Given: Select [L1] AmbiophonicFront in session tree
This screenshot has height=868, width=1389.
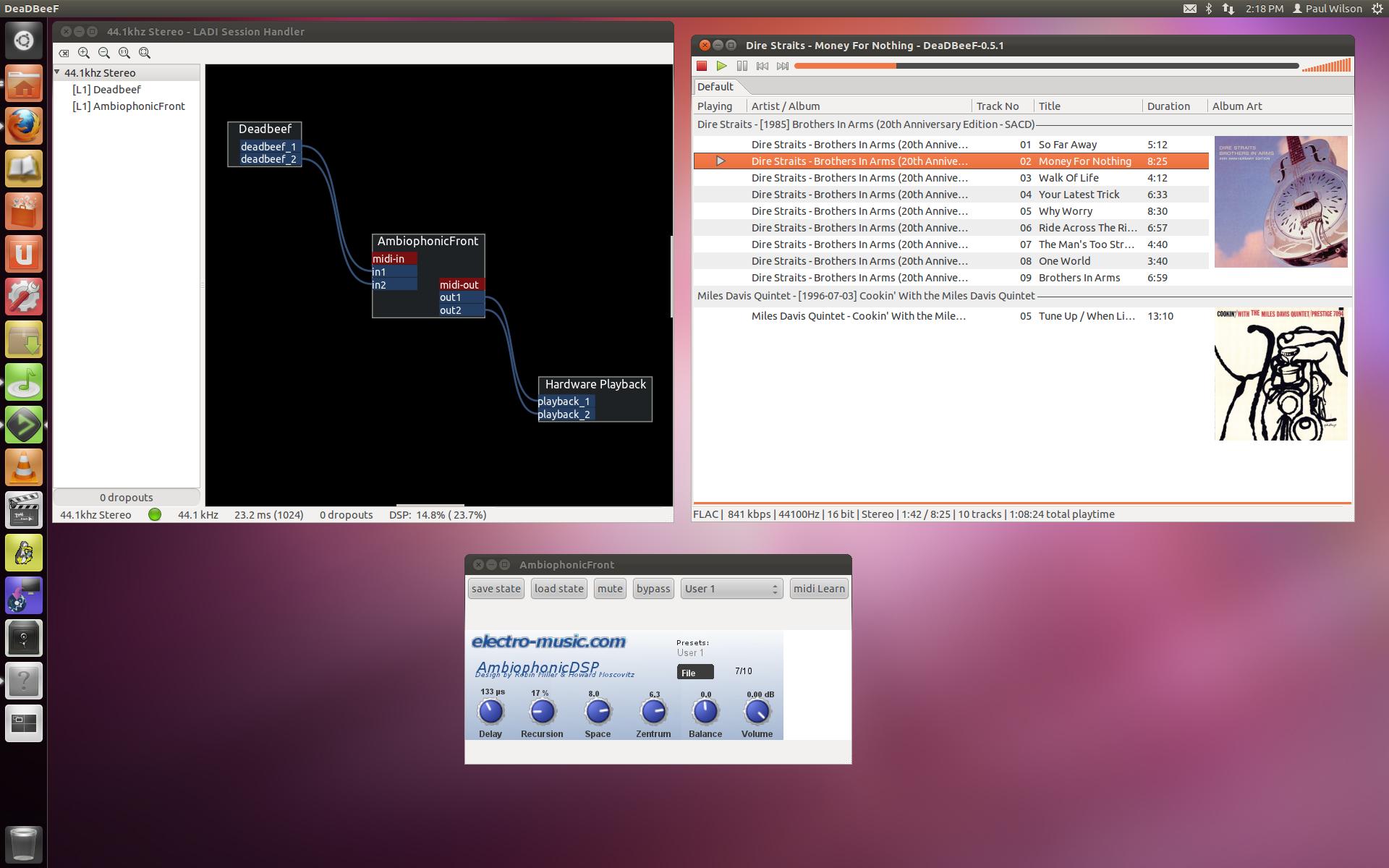Looking at the screenshot, I should 128,106.
